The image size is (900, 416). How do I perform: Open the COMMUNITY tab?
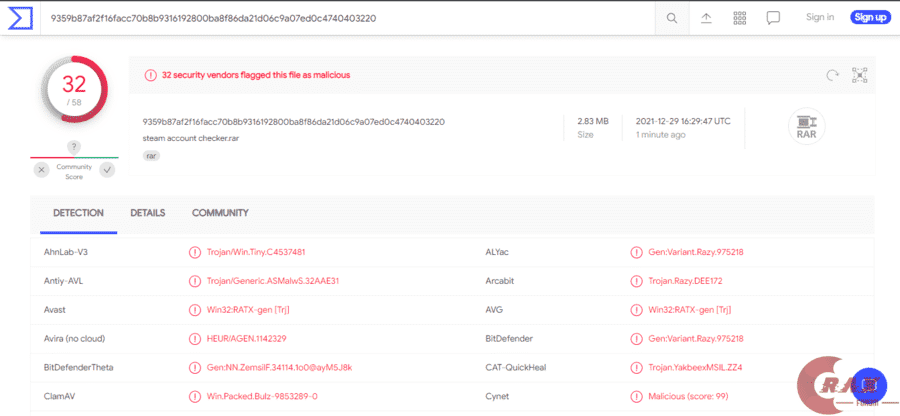point(220,213)
